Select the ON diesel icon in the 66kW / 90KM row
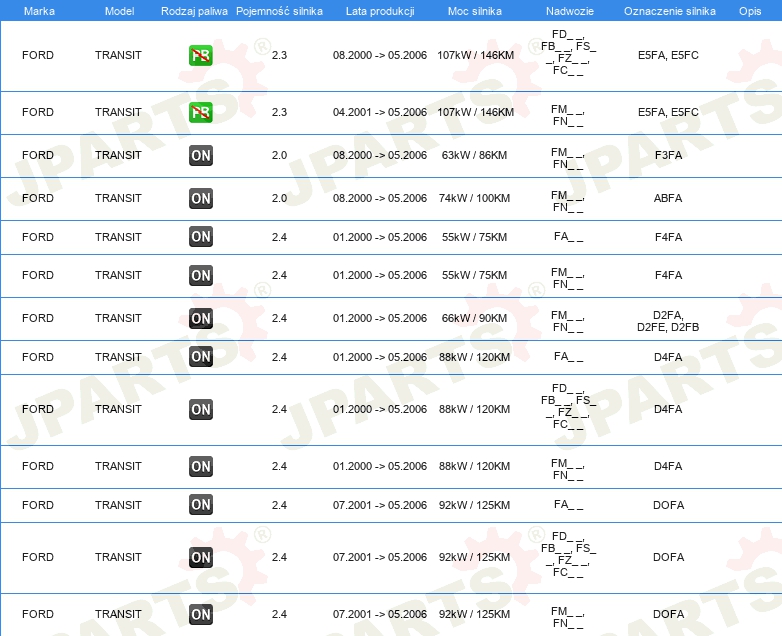Viewport: 782px width, 636px height. pos(200,318)
